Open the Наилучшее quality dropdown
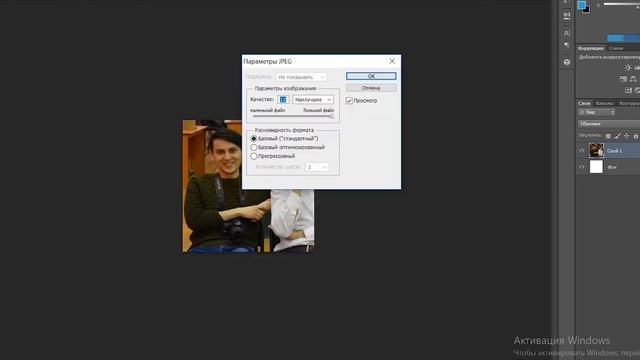The height and width of the screenshot is (360, 640). coord(313,100)
